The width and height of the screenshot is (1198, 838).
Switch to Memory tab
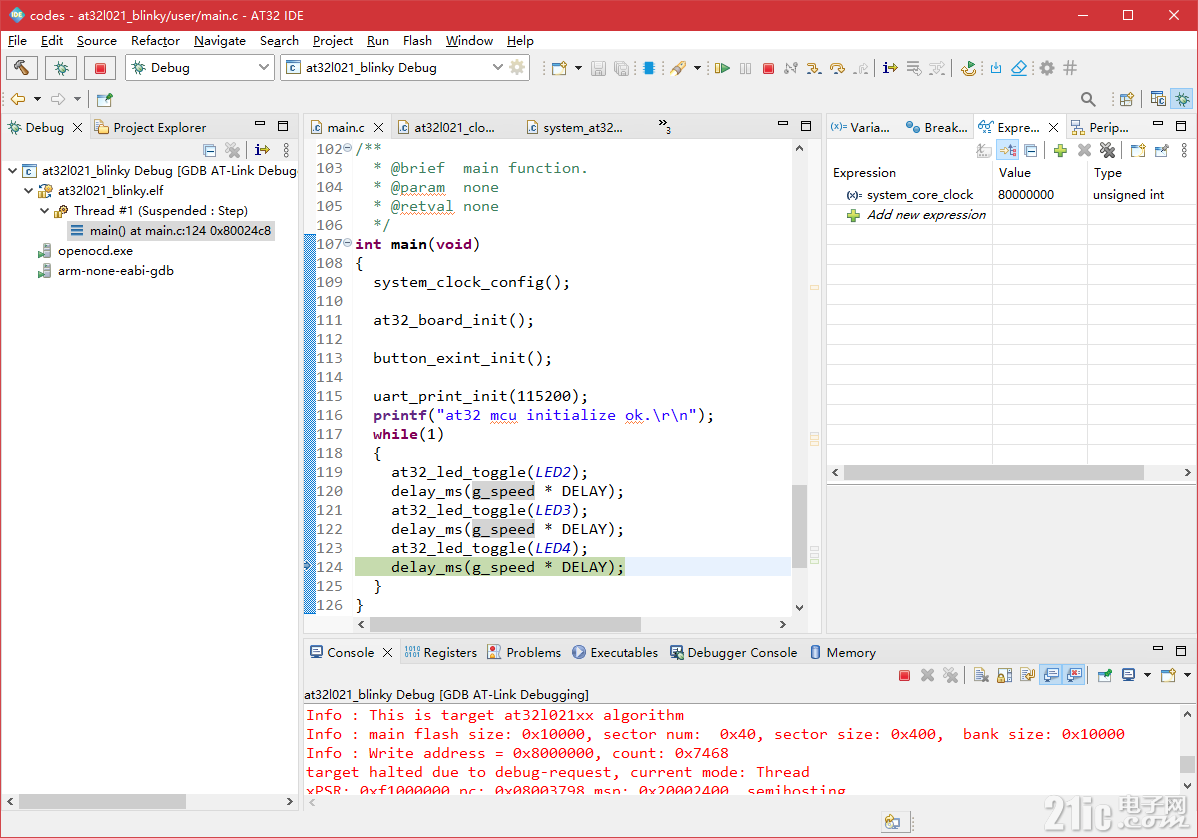click(x=843, y=652)
